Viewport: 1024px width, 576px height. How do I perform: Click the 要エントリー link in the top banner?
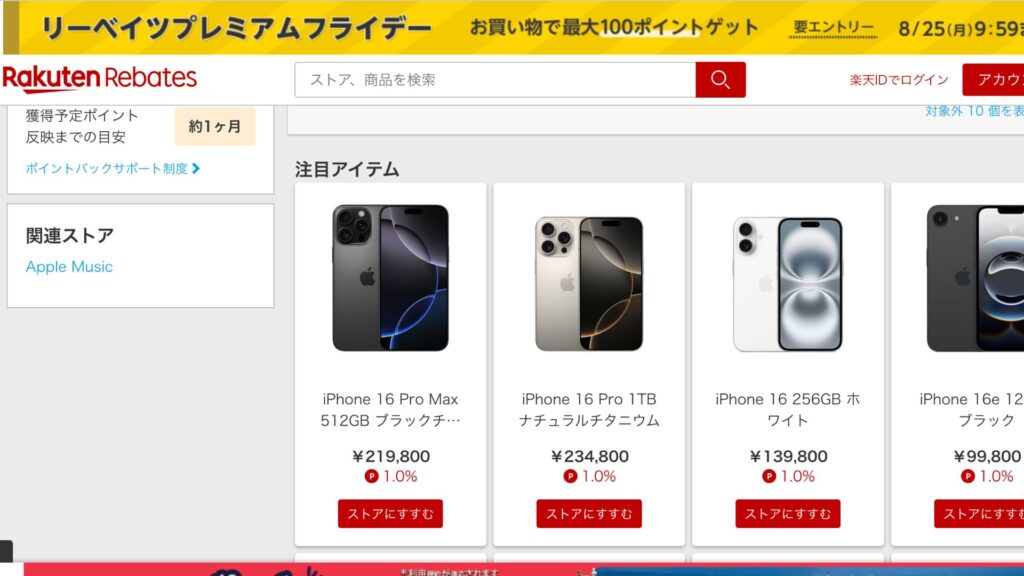833,27
